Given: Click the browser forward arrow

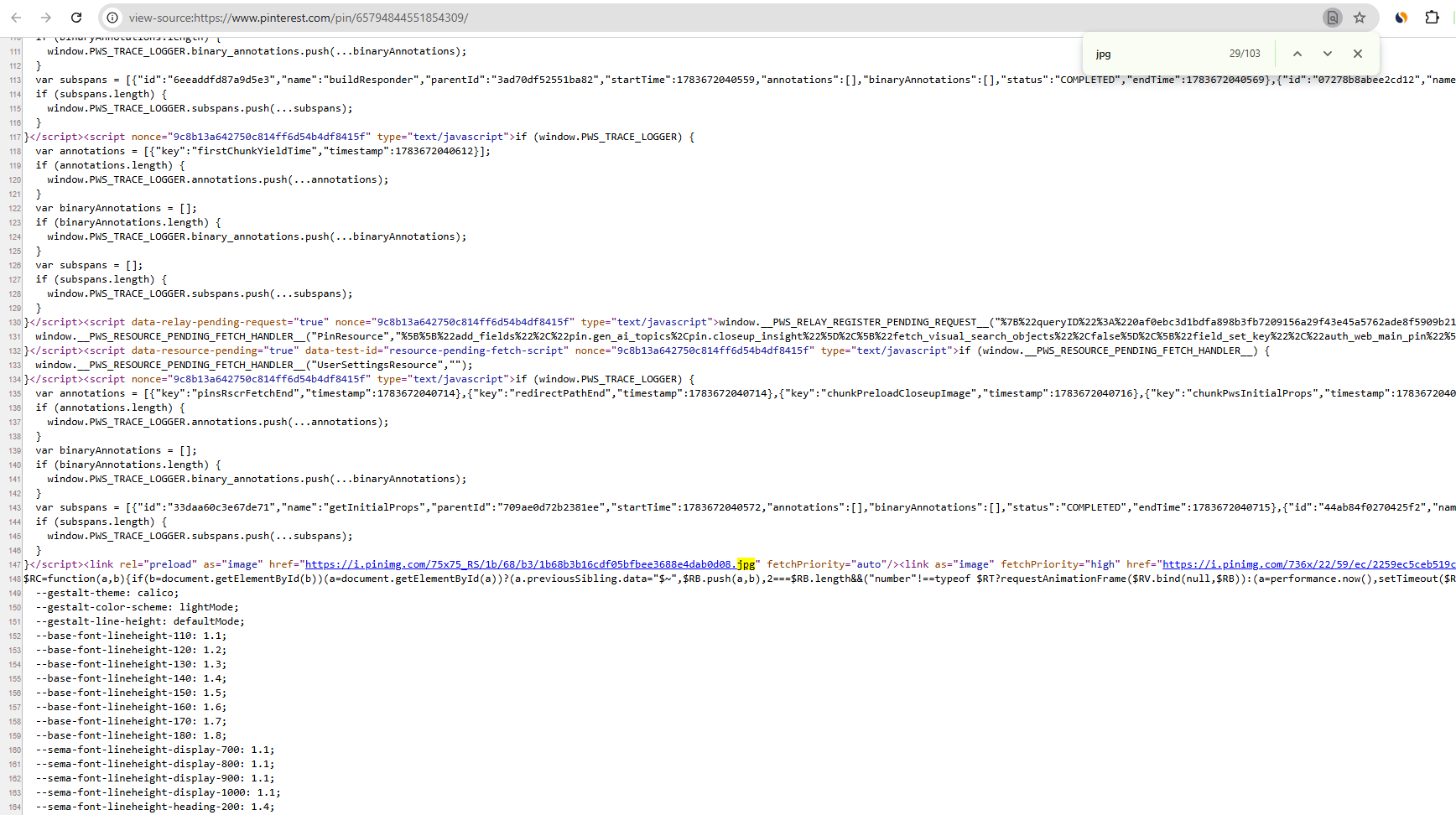Looking at the screenshot, I should [x=46, y=18].
